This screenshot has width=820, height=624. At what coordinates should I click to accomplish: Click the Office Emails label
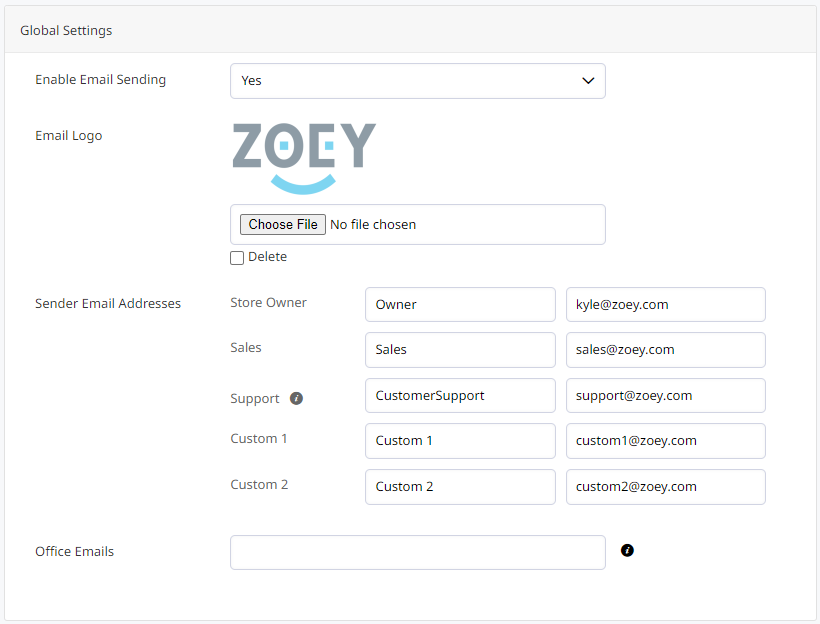(74, 551)
